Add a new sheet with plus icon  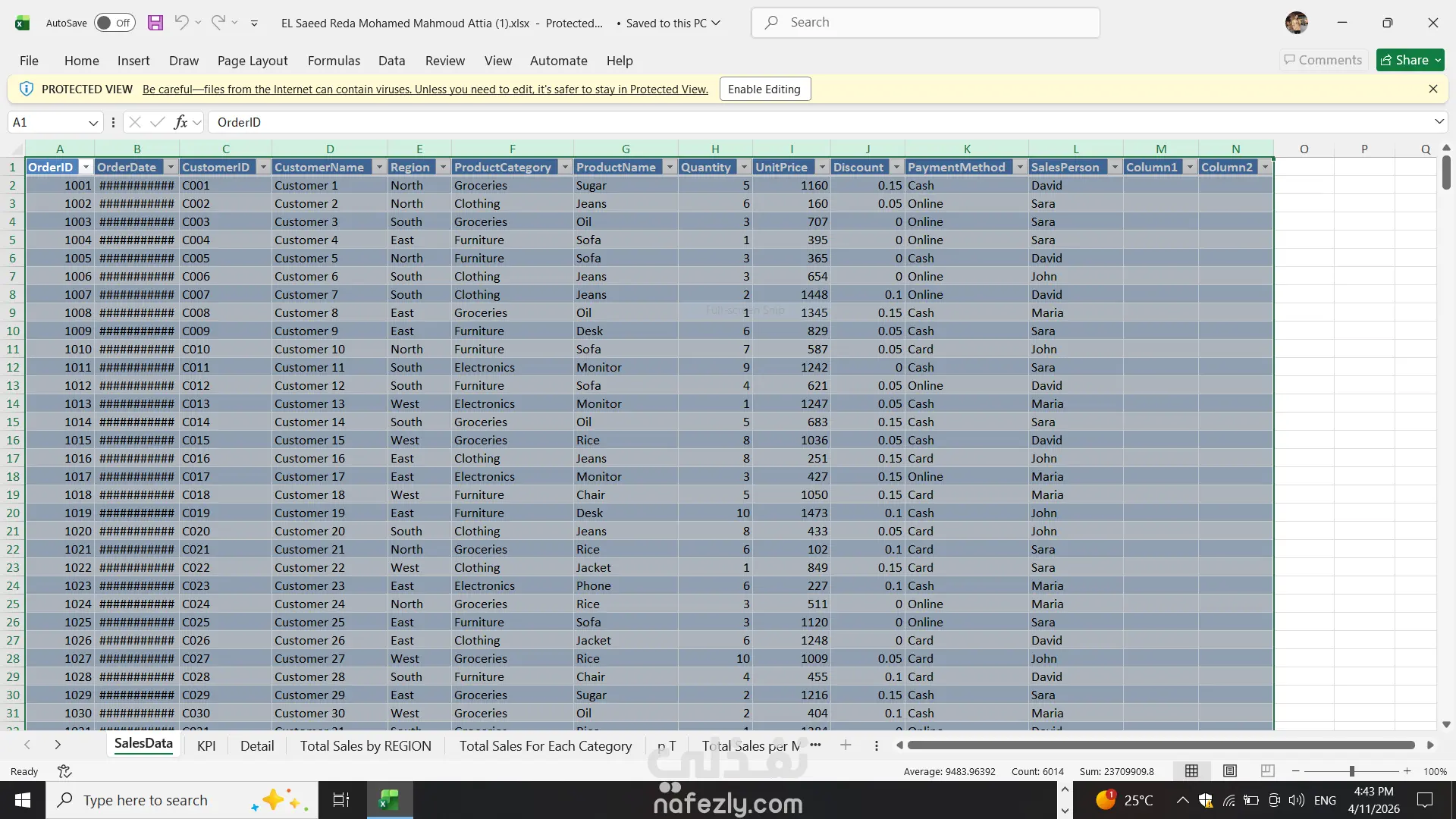(846, 745)
